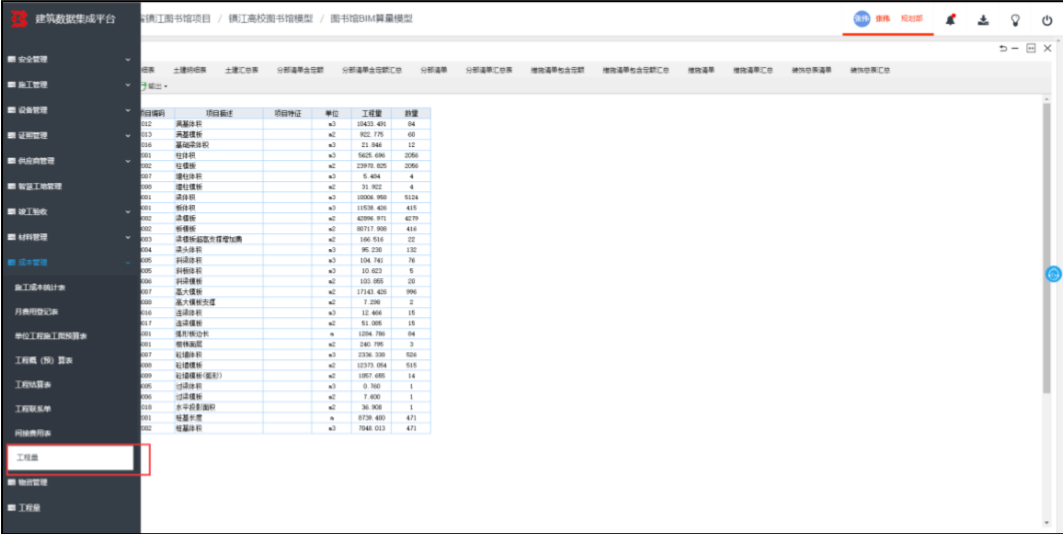Click 图书馆BIM算量模型 breadcrumb link
This screenshot has width=1063, height=534.
[372, 19]
